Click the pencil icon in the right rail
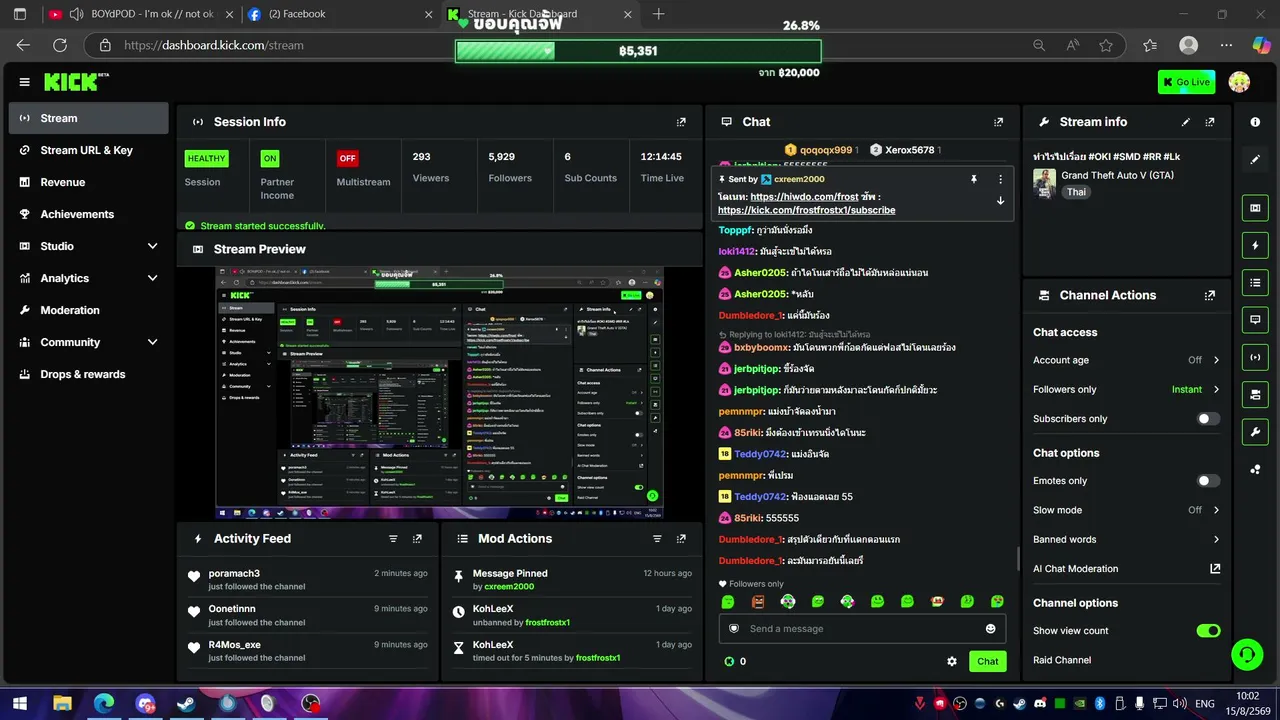The image size is (1280, 720). coord(1255,159)
